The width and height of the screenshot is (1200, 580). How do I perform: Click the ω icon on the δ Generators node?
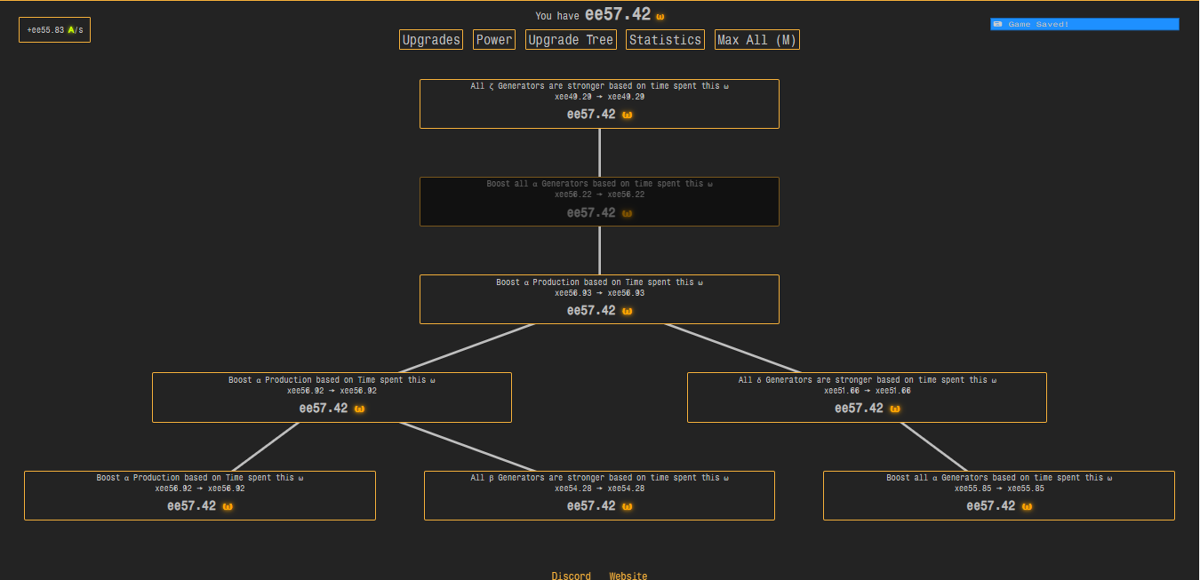[x=894, y=409]
